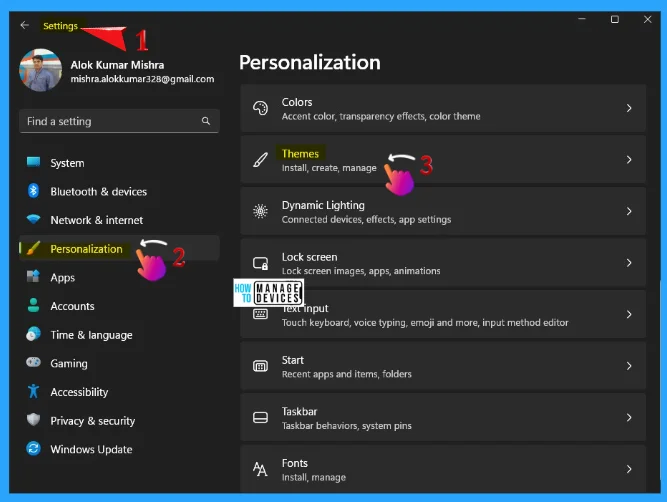Expand Taskbar with its chevron
The image size is (667, 502).
[x=629, y=418]
